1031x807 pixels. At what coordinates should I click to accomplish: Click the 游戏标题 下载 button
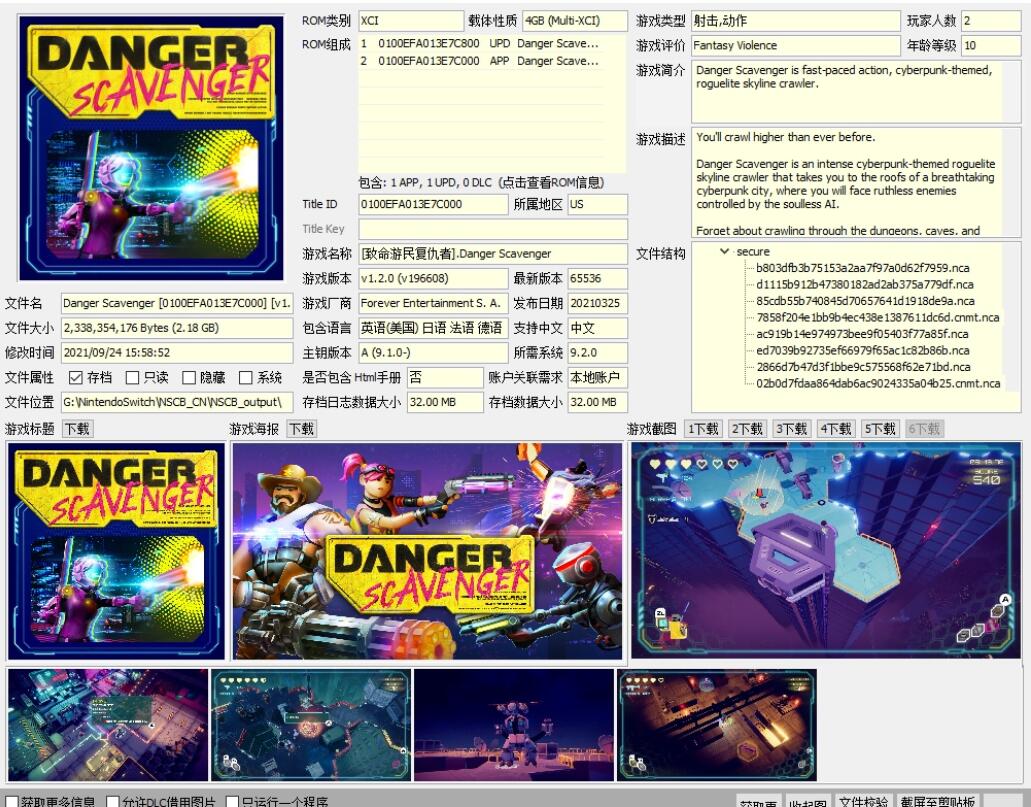click(78, 429)
